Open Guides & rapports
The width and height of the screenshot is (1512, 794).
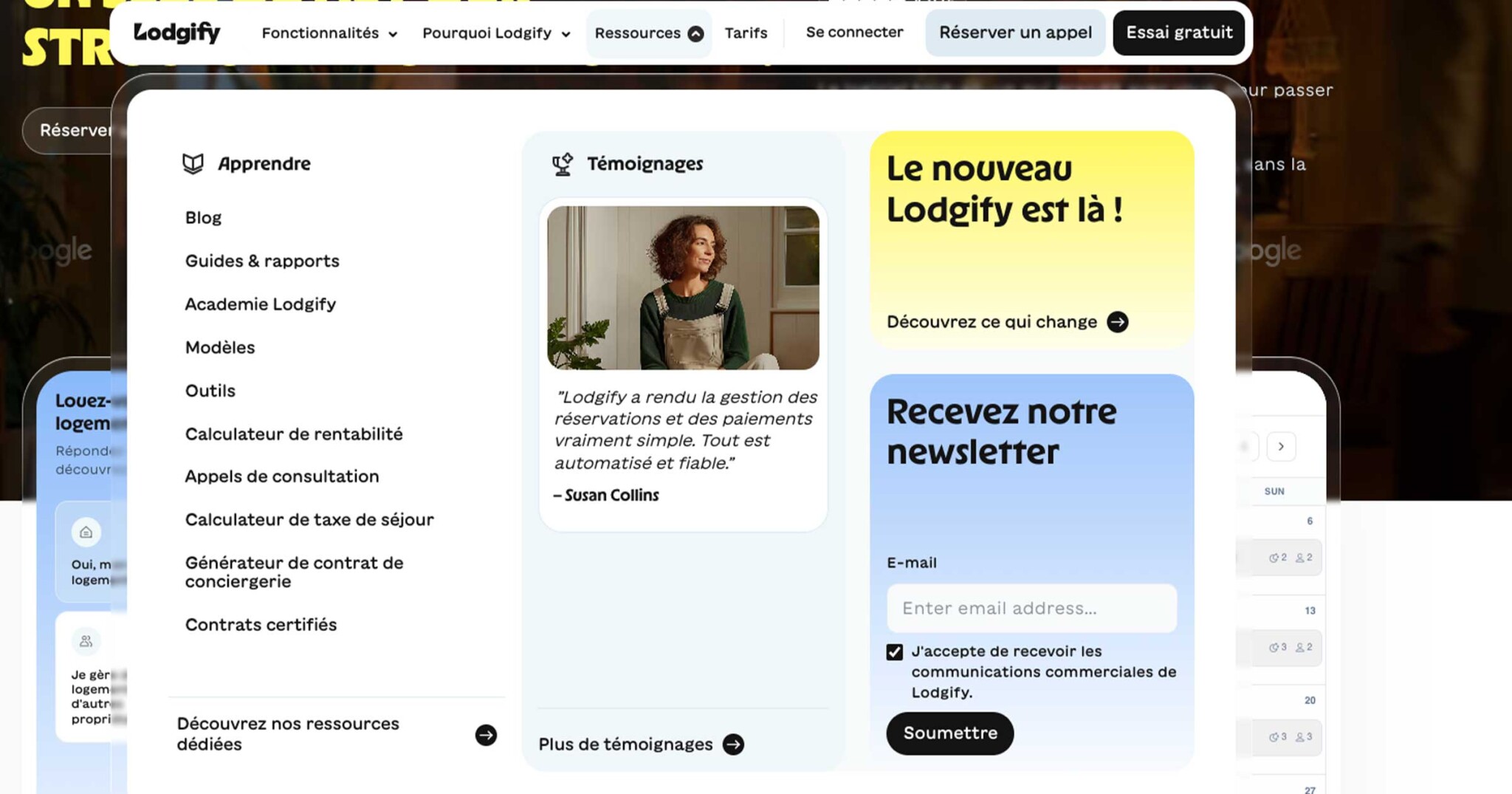point(262,261)
